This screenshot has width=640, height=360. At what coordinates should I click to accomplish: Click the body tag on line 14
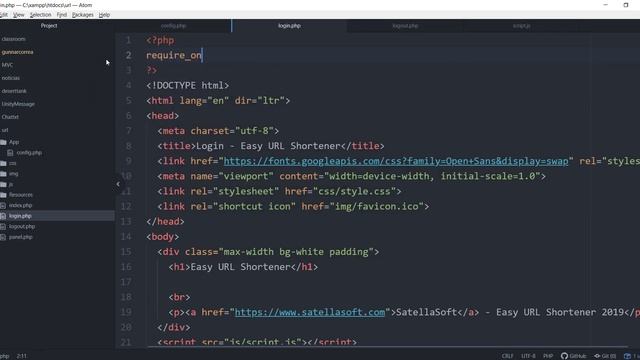point(162,237)
